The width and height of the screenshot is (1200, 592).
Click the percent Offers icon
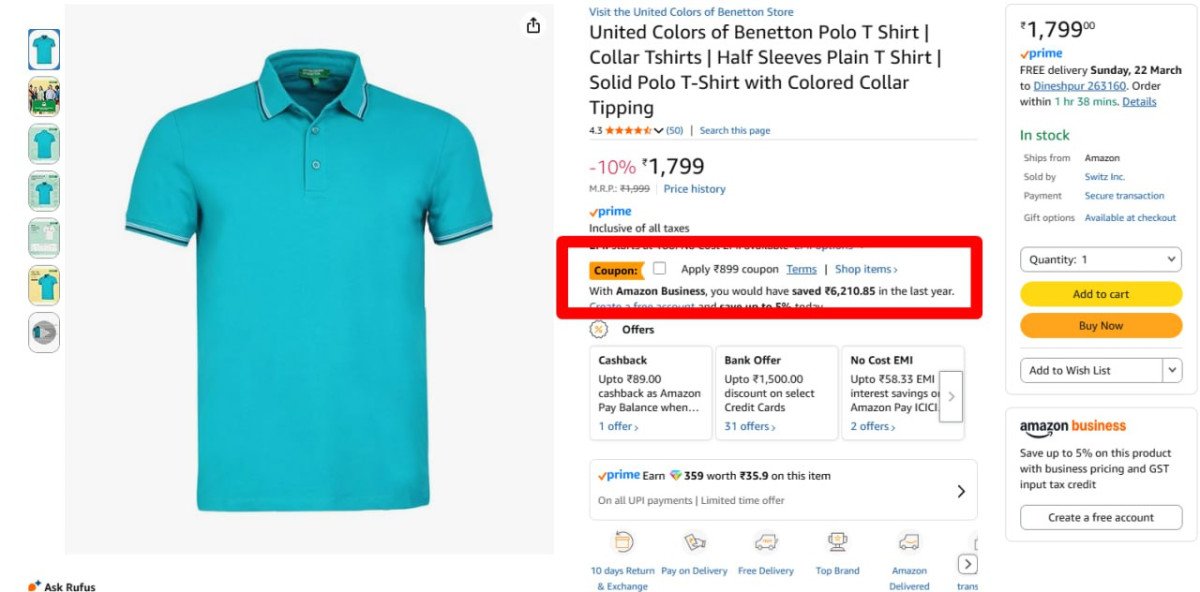tap(598, 328)
